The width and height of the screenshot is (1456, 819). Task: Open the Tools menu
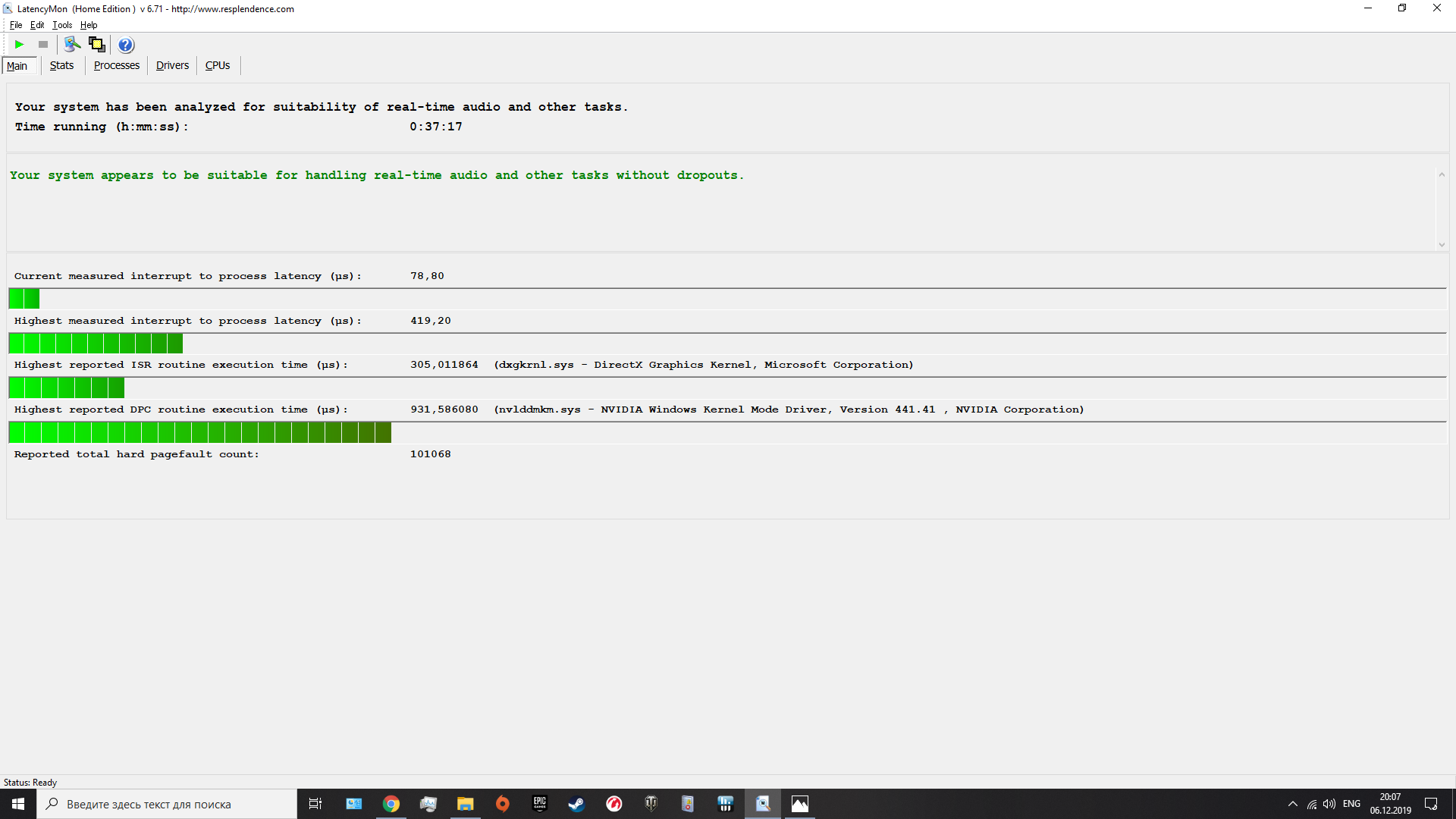tap(62, 25)
